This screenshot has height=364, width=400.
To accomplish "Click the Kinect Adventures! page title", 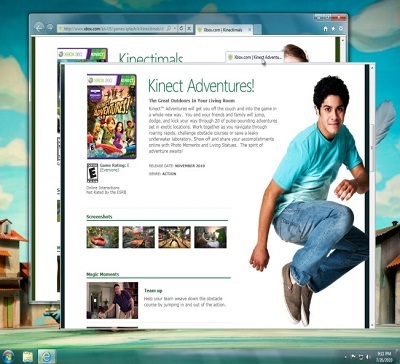I will click(x=201, y=86).
